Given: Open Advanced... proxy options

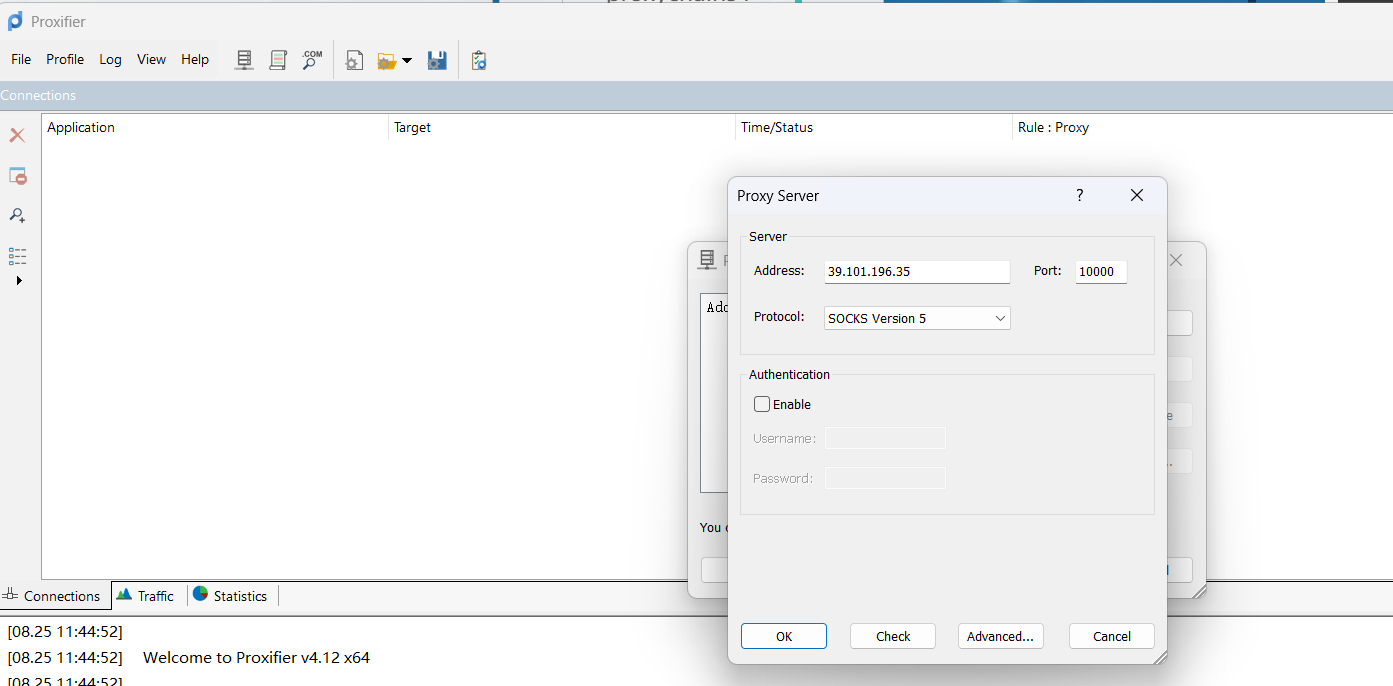Looking at the screenshot, I should point(1001,636).
